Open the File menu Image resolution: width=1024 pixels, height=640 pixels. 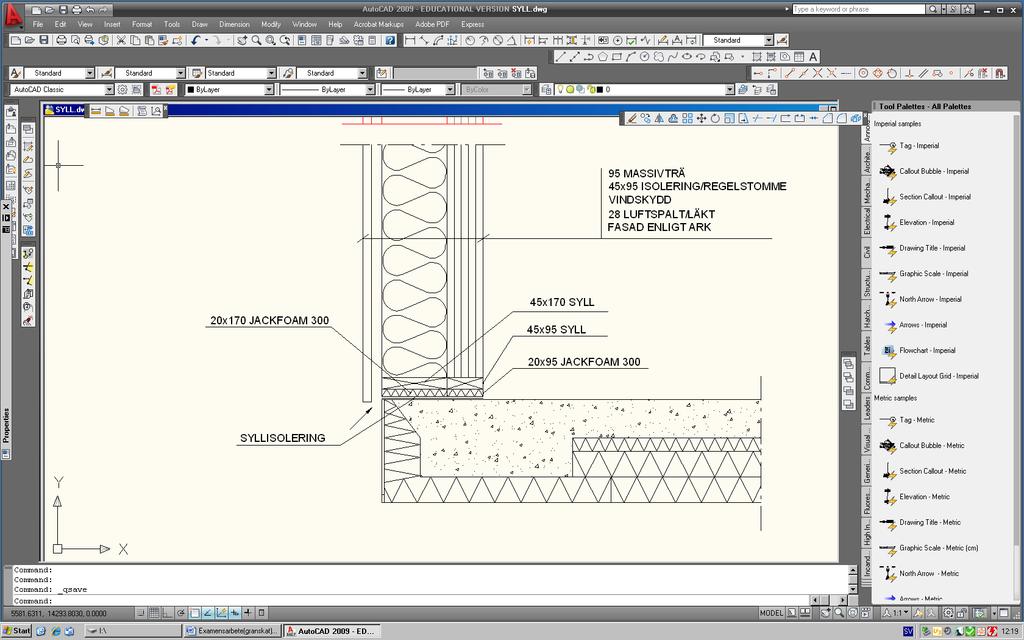(38, 24)
